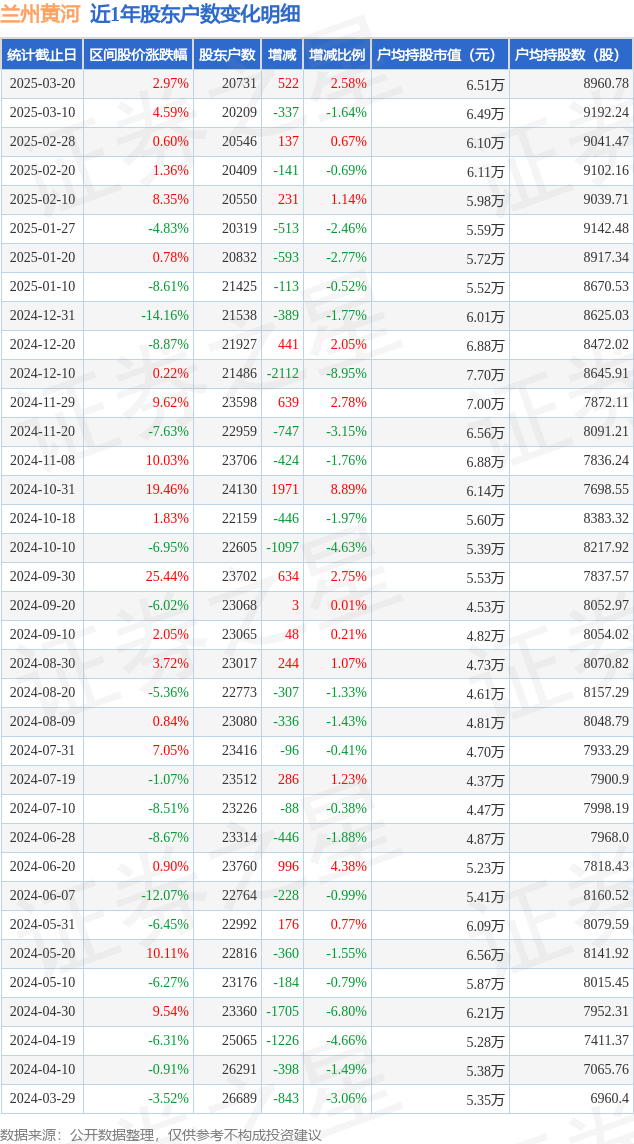This screenshot has height=1144, width=634.
Task: Sort by 区间股价涨跌幅 column header
Action: [x=139, y=55]
